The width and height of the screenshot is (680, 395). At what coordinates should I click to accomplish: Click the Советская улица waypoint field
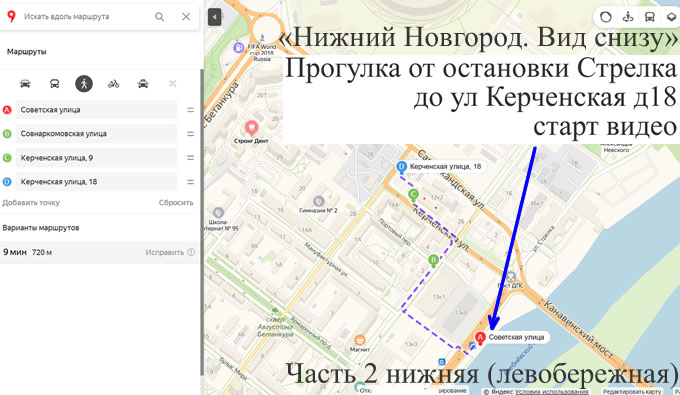tap(97, 110)
